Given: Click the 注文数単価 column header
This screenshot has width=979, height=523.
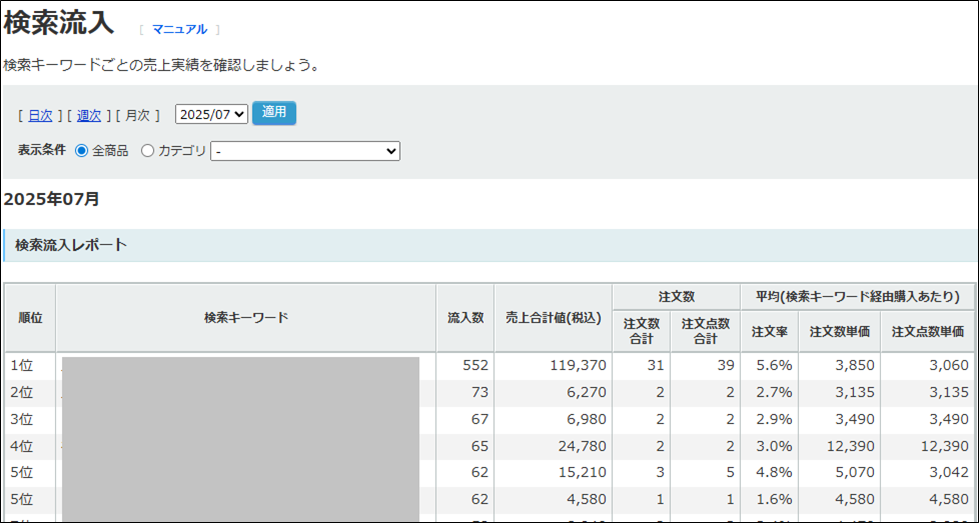Looking at the screenshot, I should click(839, 331).
